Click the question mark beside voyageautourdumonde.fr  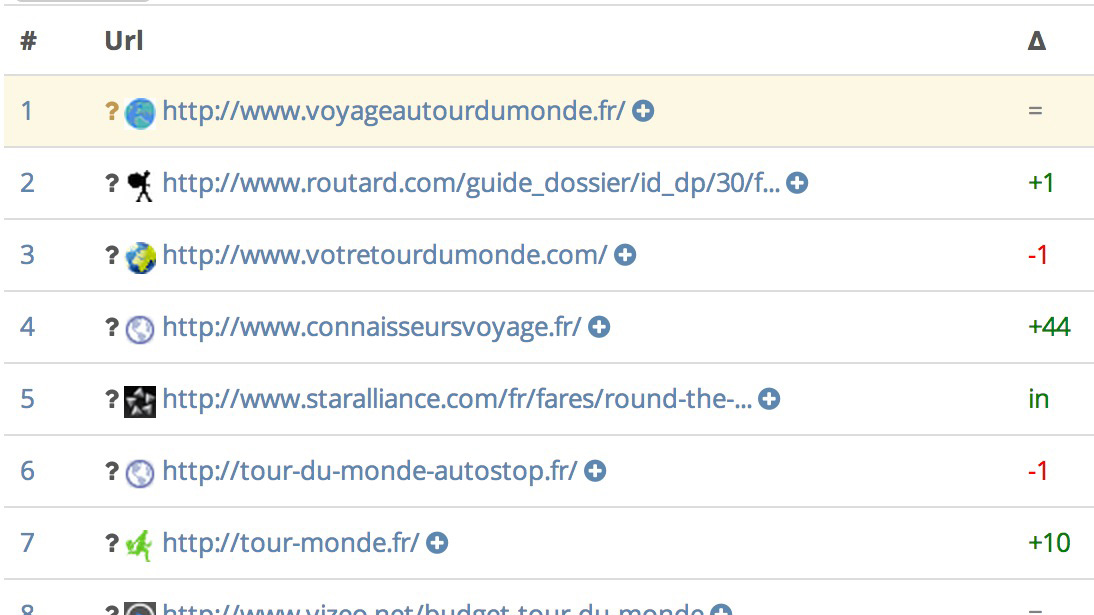tap(112, 111)
